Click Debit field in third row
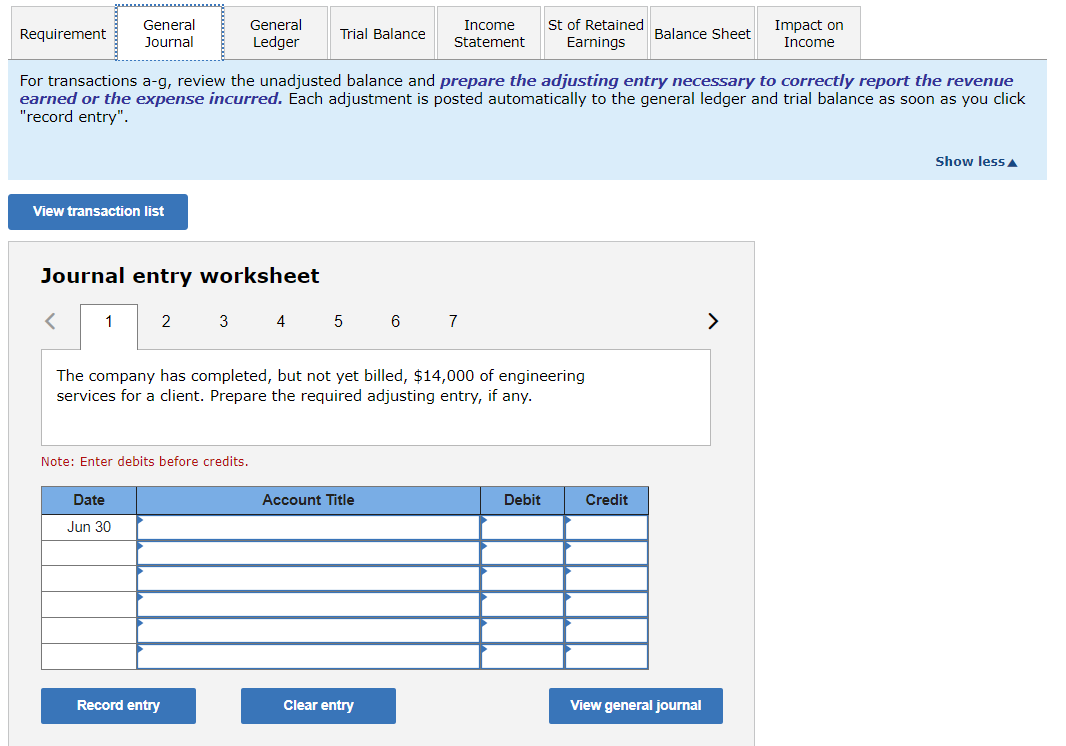 pos(522,579)
